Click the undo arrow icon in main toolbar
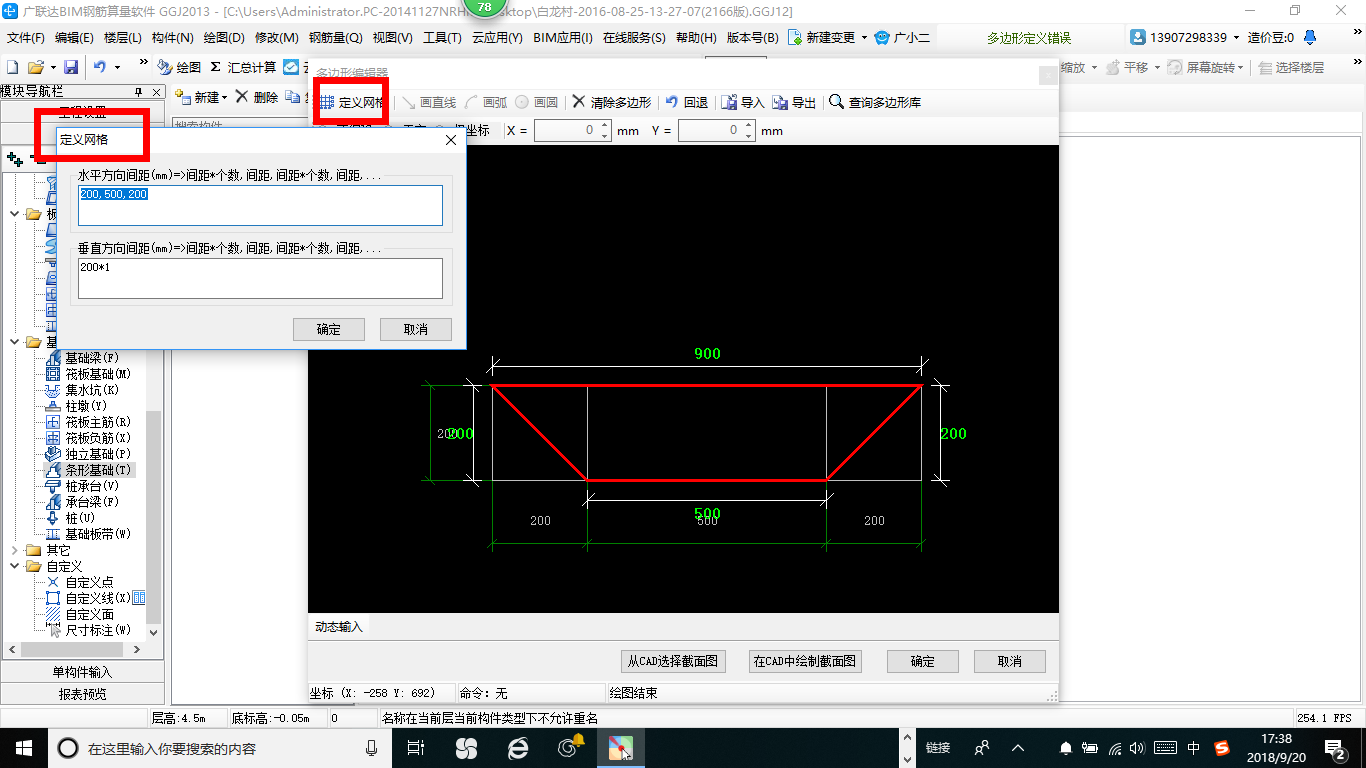Viewport: 1366px width, 768px height. pyautogui.click(x=100, y=67)
